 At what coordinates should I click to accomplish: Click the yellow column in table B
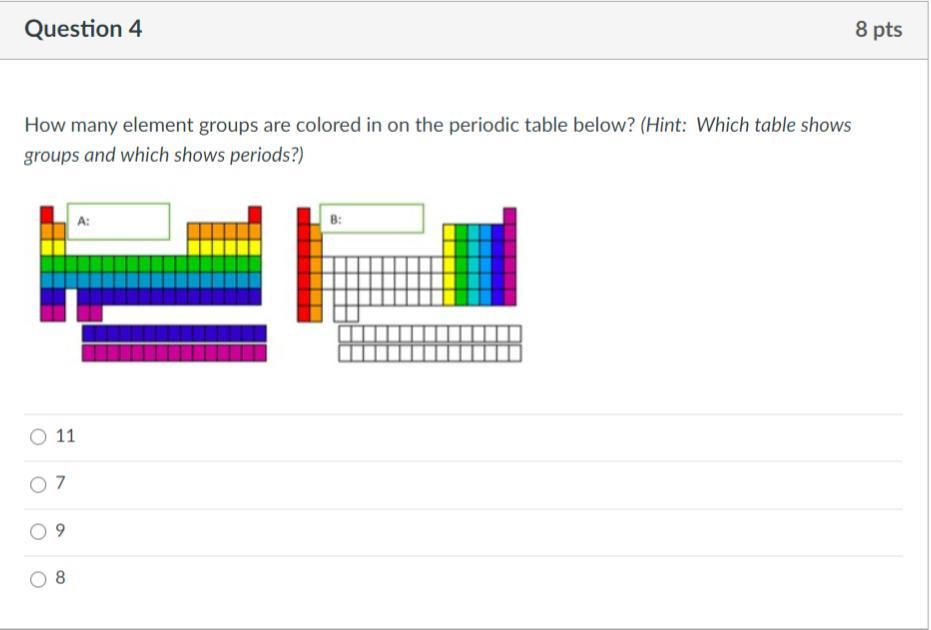pyautogui.click(x=449, y=264)
